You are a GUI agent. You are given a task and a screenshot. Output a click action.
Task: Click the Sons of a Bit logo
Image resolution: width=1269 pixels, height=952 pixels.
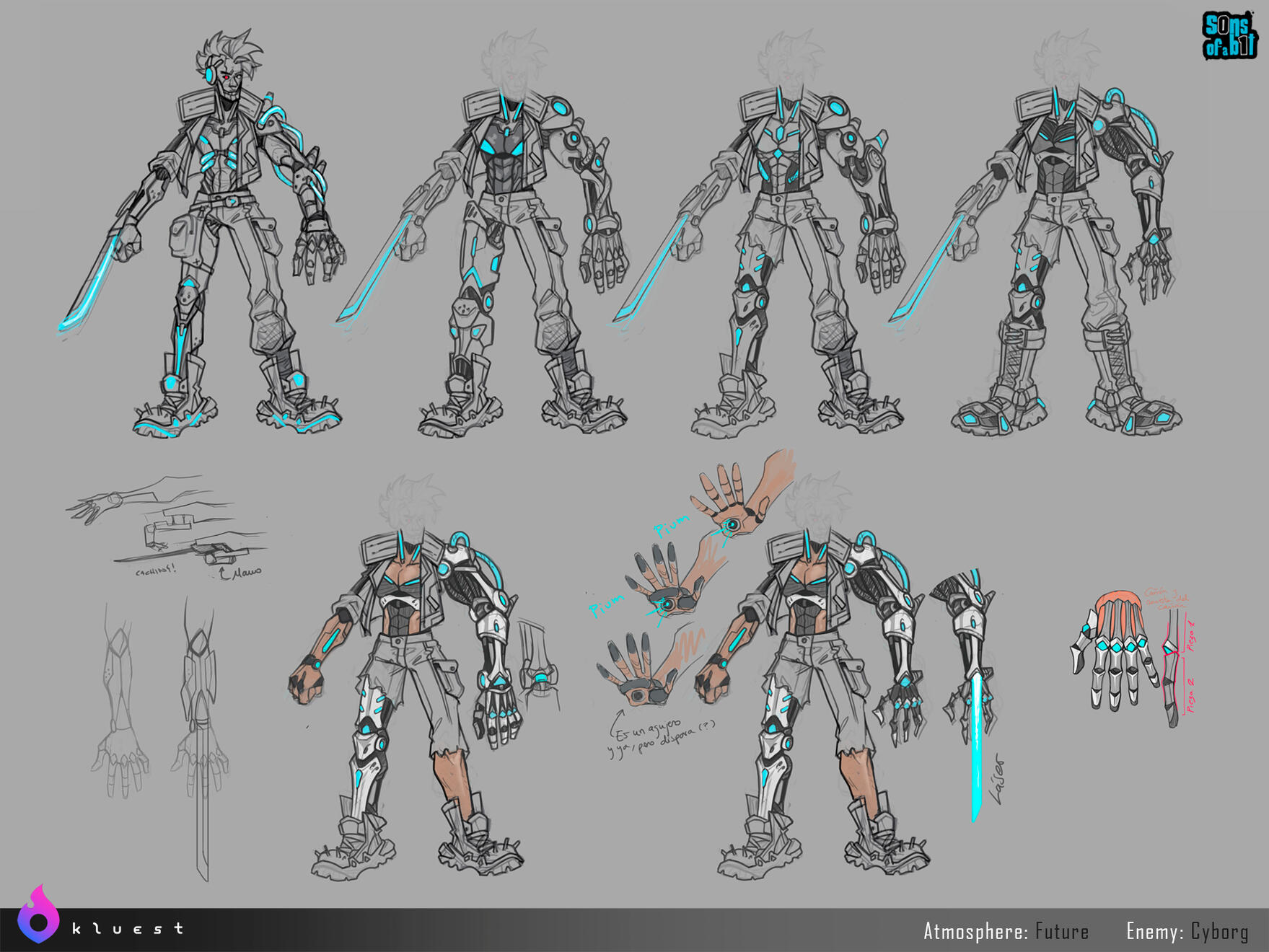pos(1229,35)
